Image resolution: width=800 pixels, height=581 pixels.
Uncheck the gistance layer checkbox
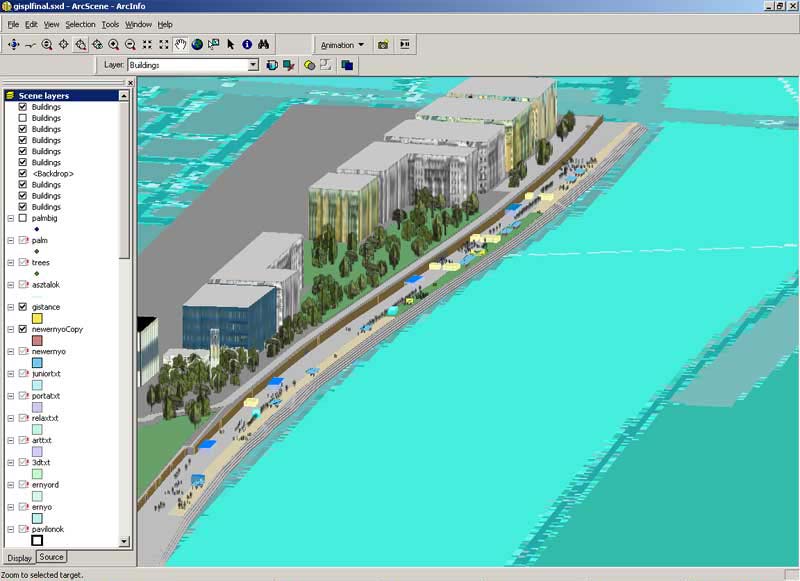[x=23, y=307]
